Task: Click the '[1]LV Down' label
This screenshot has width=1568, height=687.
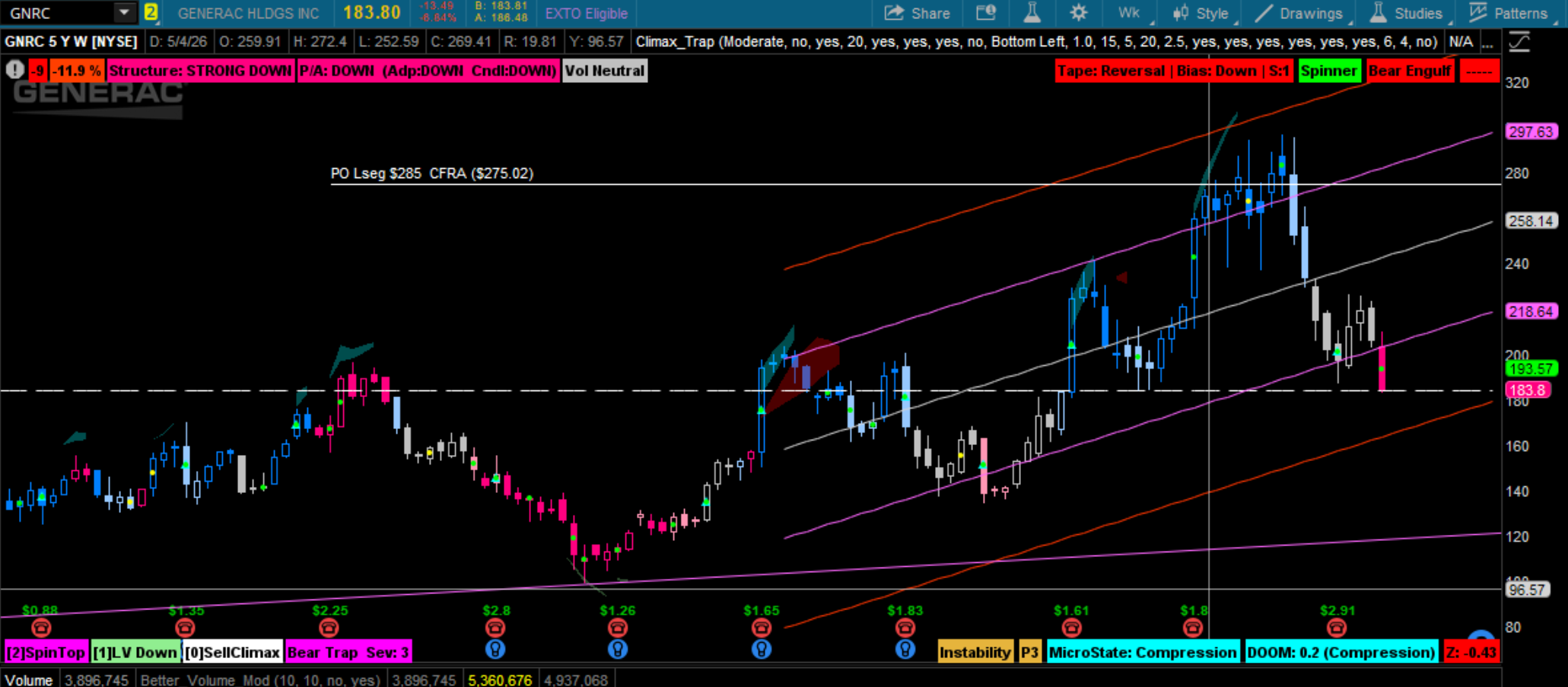Action: (135, 652)
